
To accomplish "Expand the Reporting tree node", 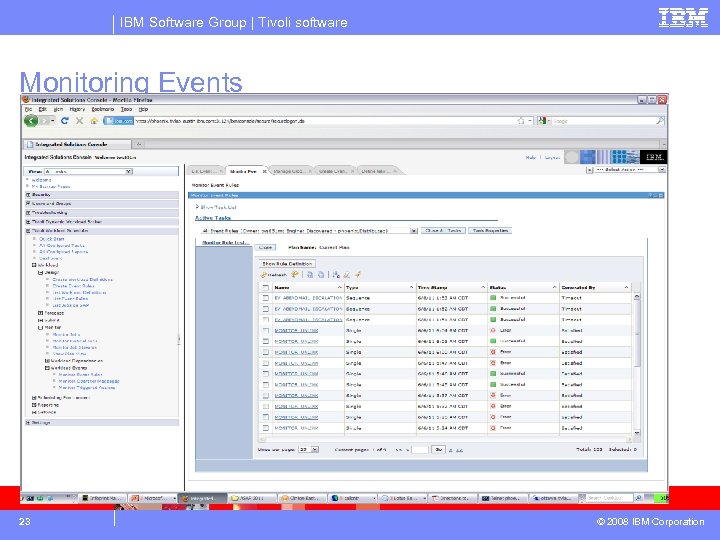I will [x=34, y=405].
